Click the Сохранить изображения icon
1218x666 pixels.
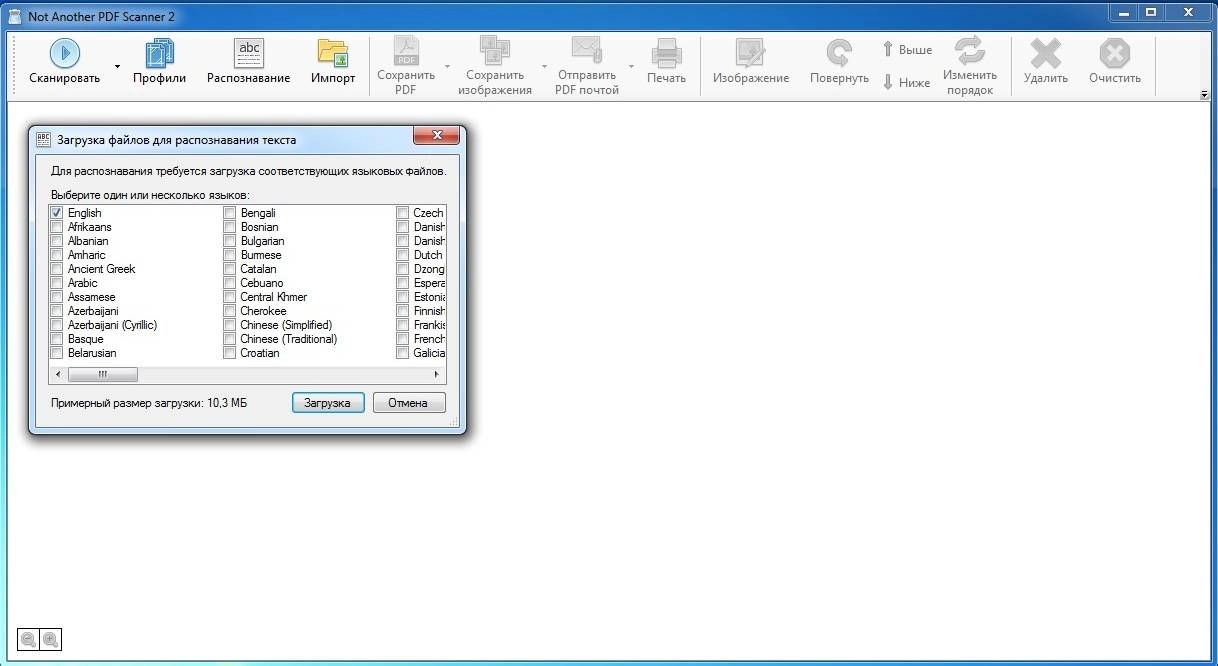tap(495, 51)
